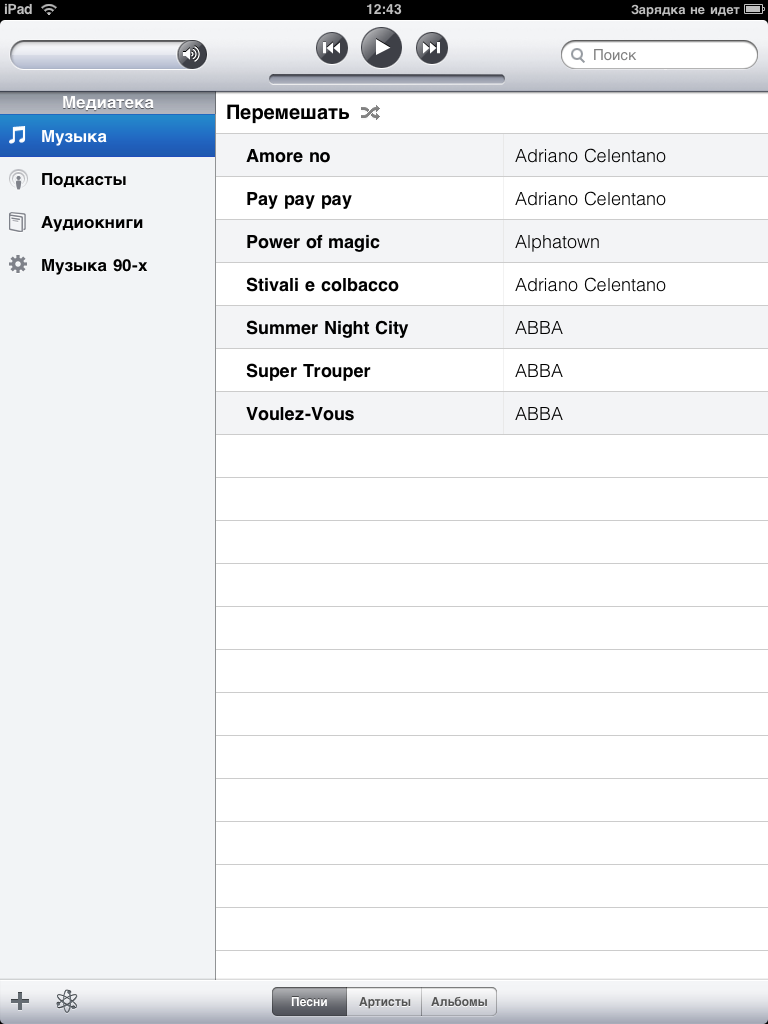Switch to the Артисты tab
768x1024 pixels.
[x=385, y=1001]
